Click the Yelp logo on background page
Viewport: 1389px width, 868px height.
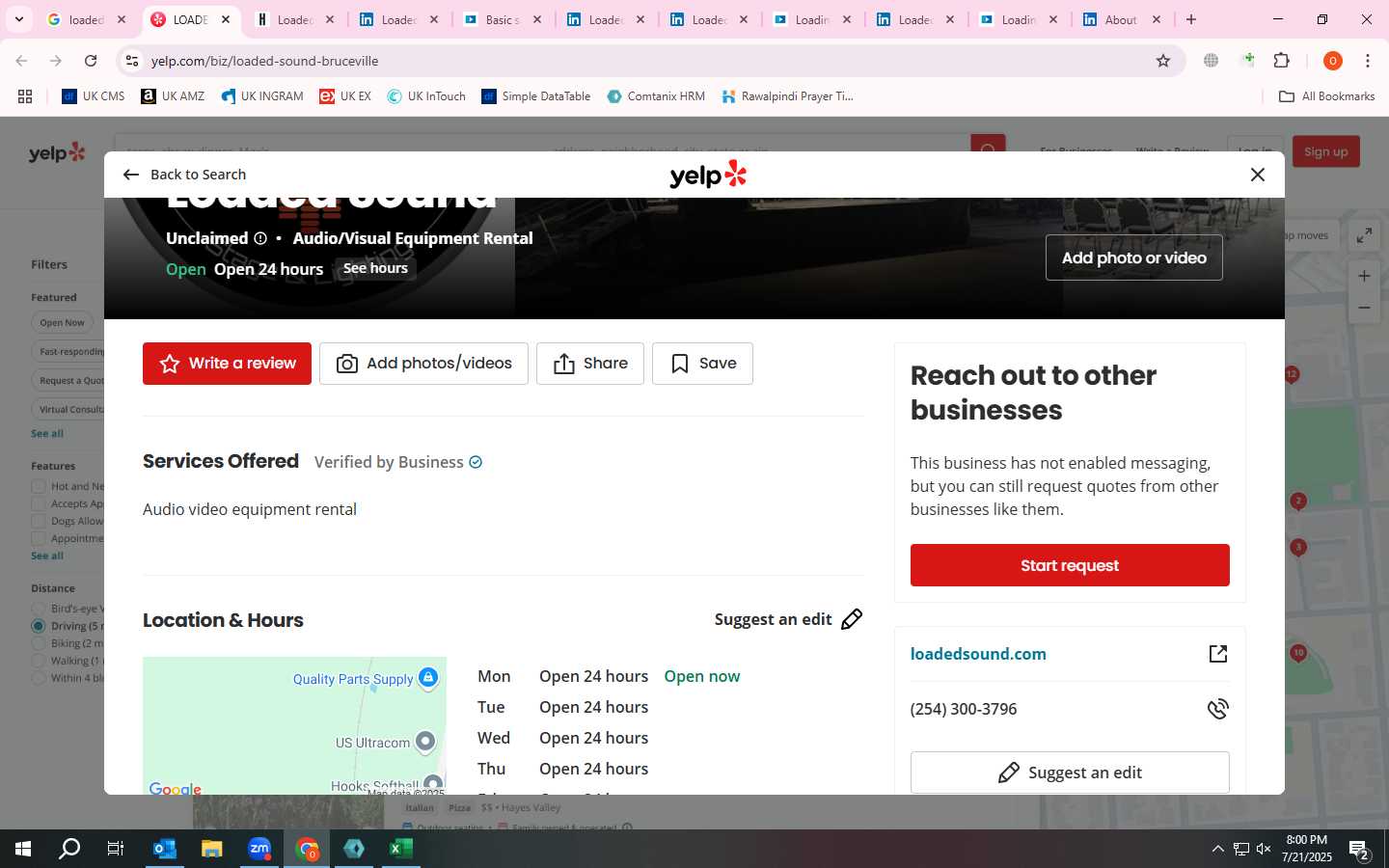57,152
